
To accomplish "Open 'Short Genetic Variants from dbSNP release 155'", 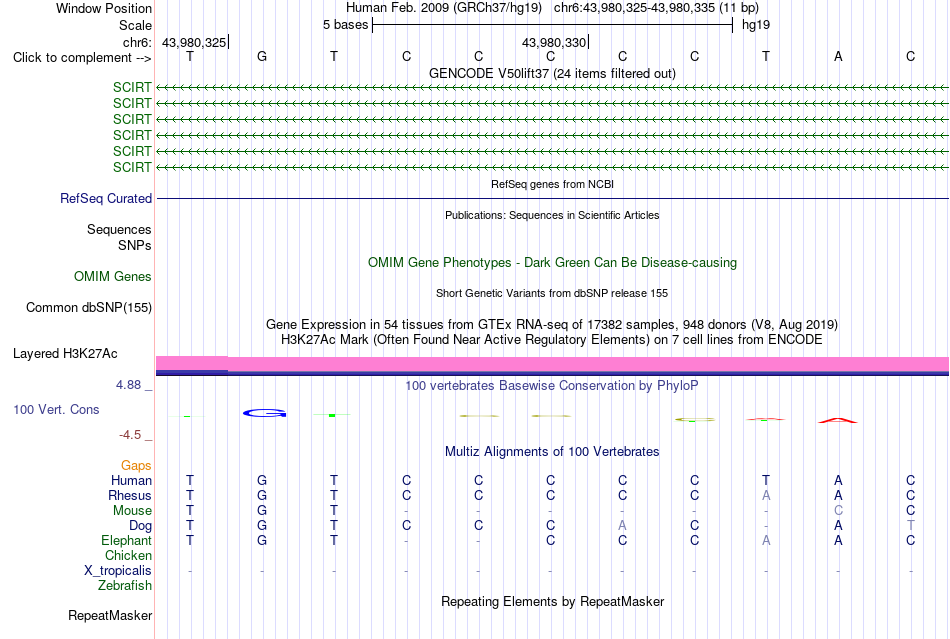I will point(552,293).
